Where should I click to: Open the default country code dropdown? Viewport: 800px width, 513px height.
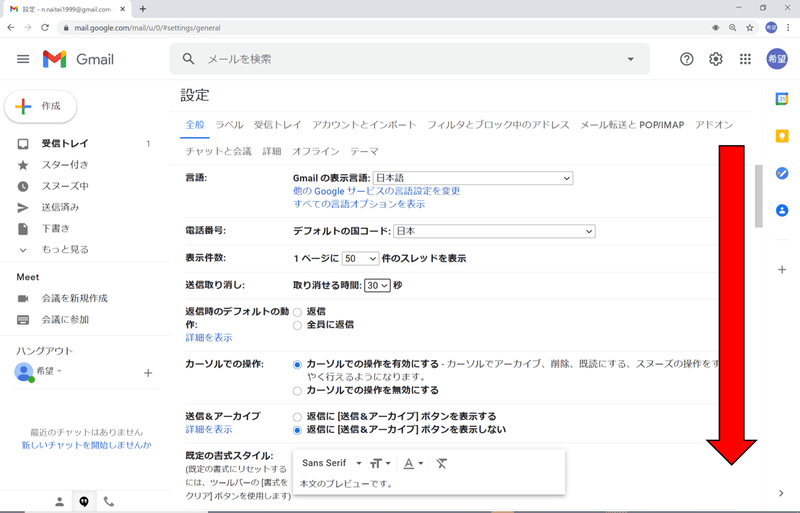[x=494, y=231]
